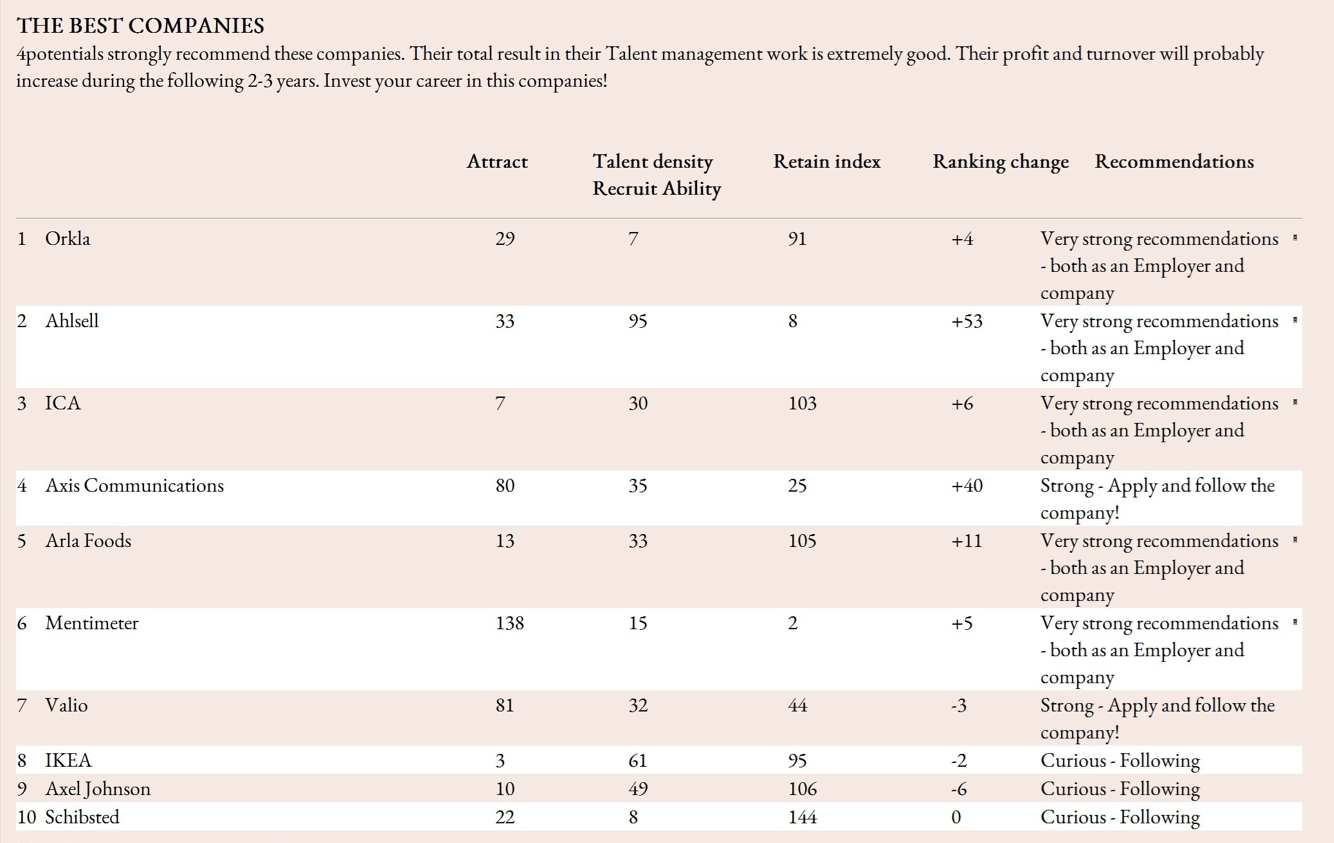Viewport: 1334px width, 843px height.
Task: Click Schibsted's Curious - Following recommendation
Action: (1120, 817)
